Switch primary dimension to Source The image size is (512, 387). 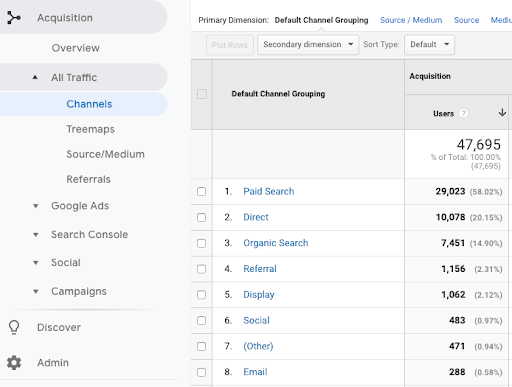coord(466,20)
